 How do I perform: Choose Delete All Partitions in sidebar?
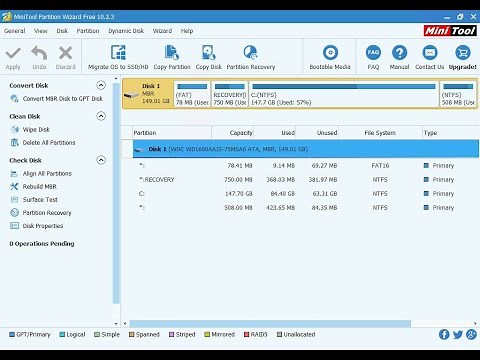pyautogui.click(x=43, y=143)
